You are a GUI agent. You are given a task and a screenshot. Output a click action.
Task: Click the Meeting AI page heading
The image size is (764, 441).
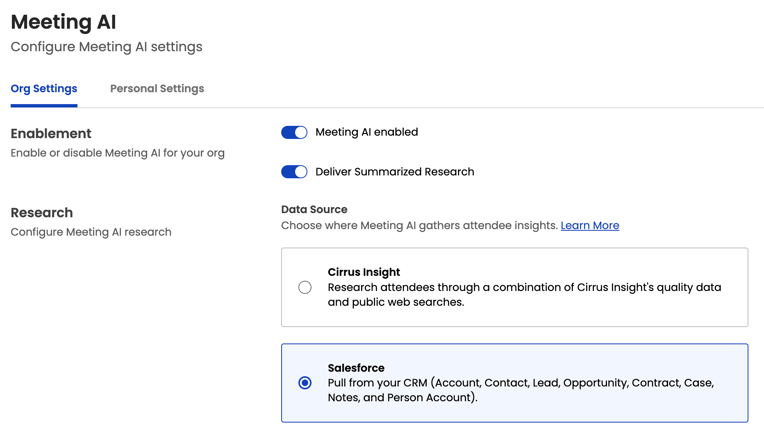click(63, 22)
